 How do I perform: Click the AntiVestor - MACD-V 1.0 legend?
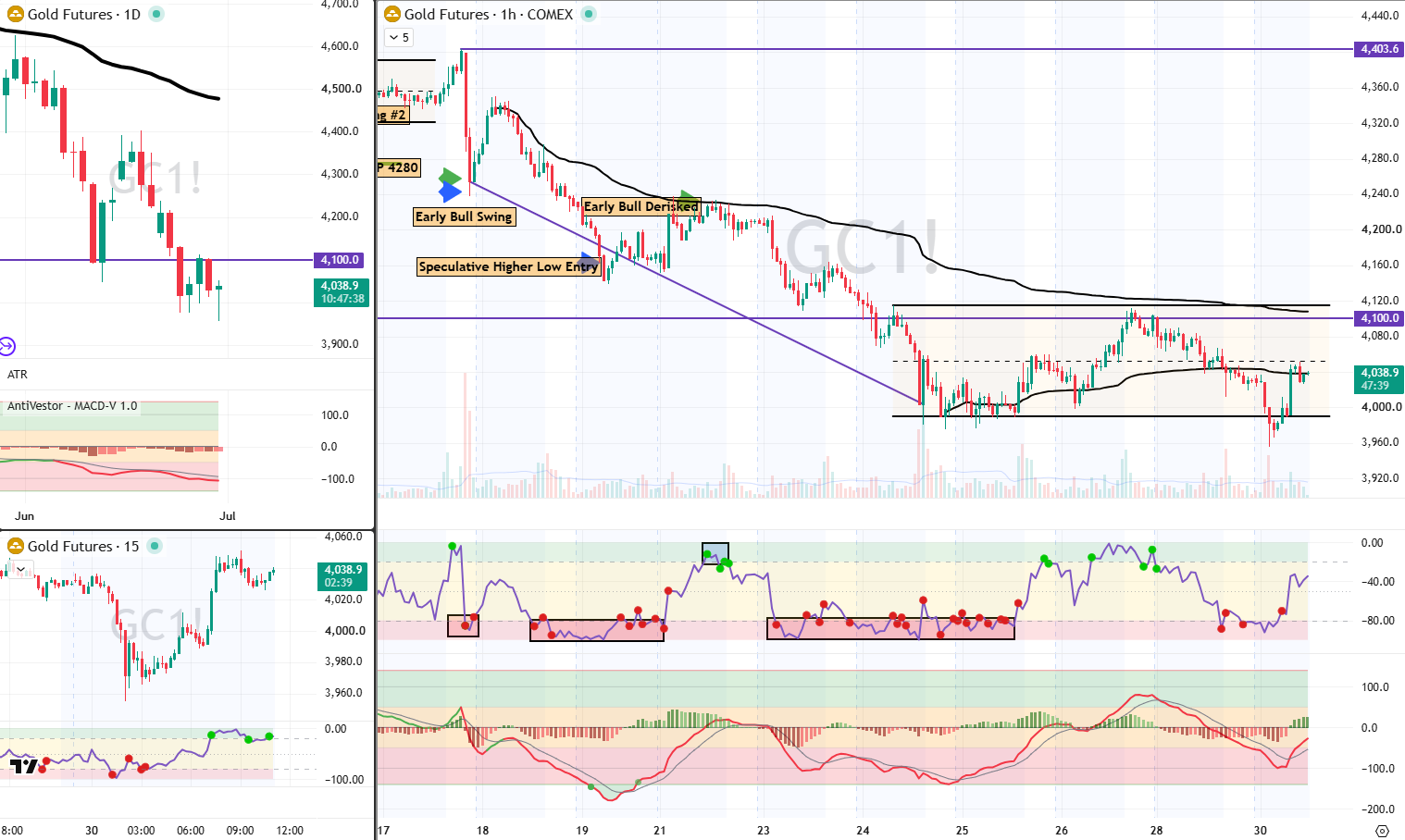tap(72, 405)
